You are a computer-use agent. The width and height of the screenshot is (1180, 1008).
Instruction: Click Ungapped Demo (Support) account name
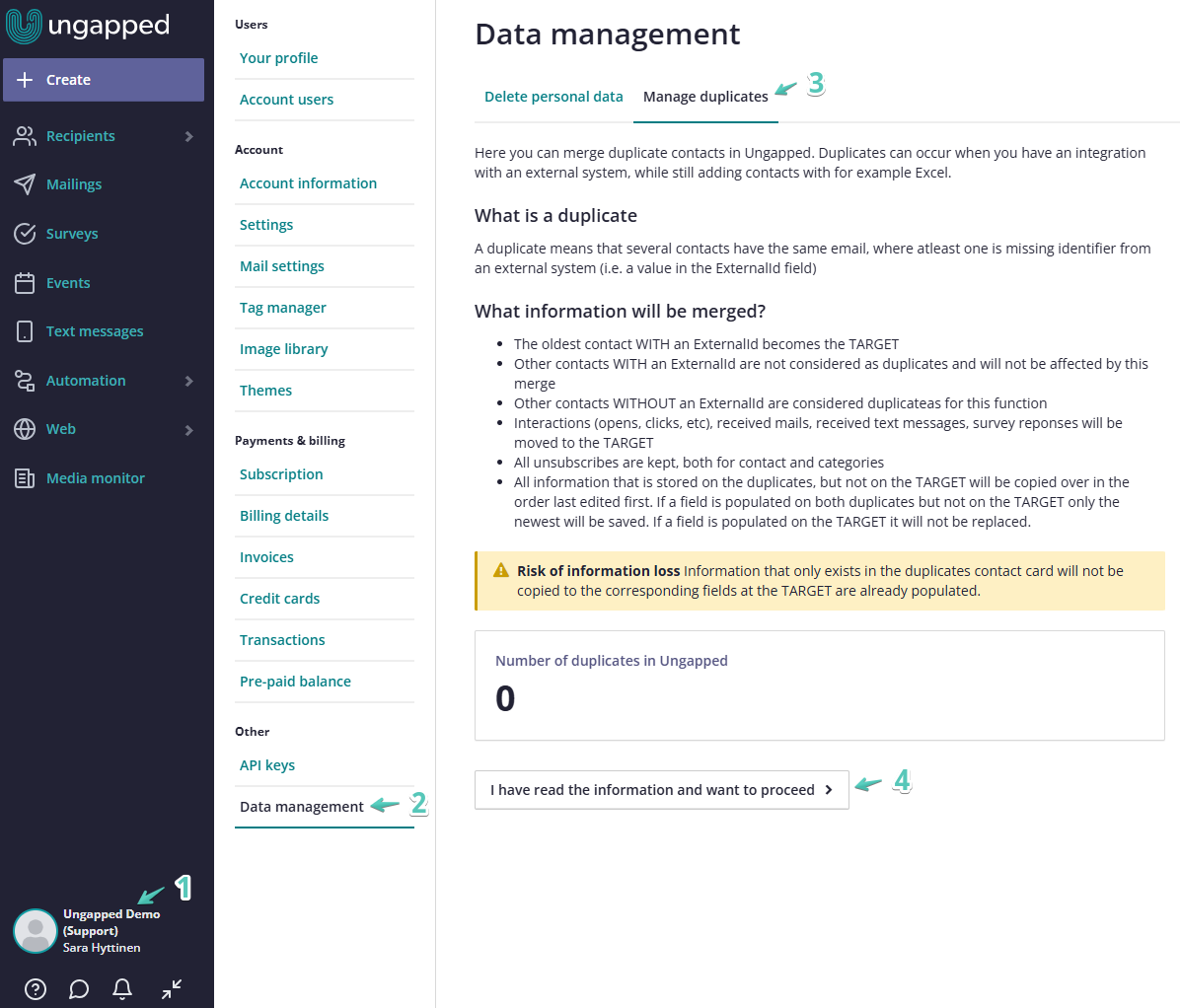click(111, 922)
